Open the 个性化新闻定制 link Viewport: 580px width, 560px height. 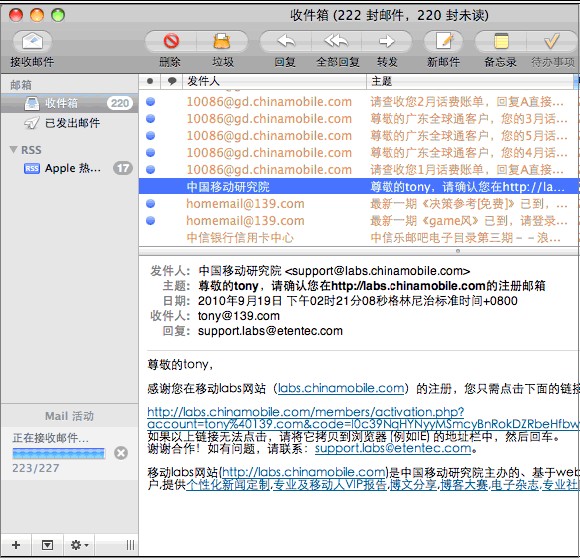[x=228, y=484]
